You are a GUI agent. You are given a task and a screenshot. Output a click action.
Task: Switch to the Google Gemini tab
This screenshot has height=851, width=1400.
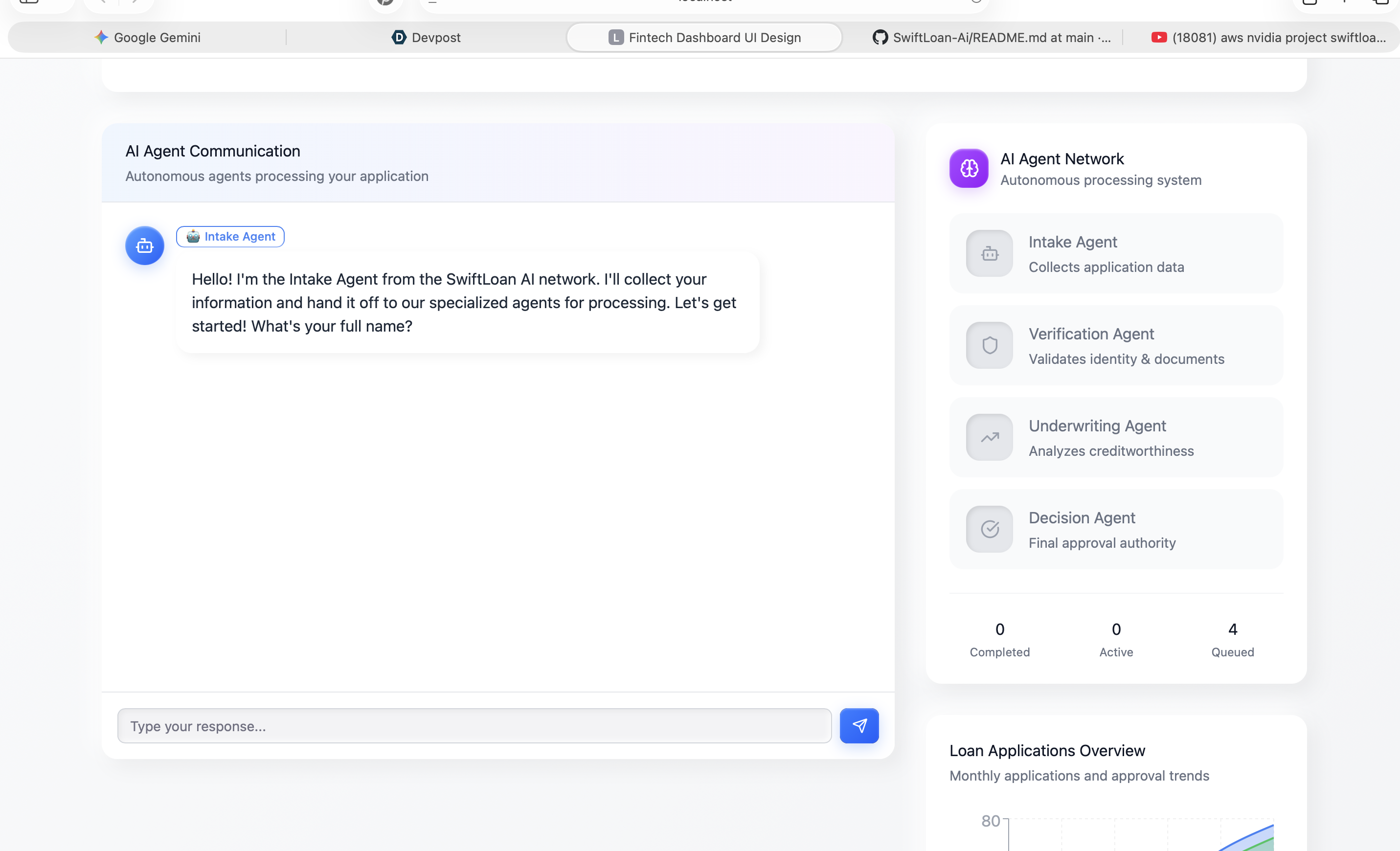pyautogui.click(x=148, y=38)
